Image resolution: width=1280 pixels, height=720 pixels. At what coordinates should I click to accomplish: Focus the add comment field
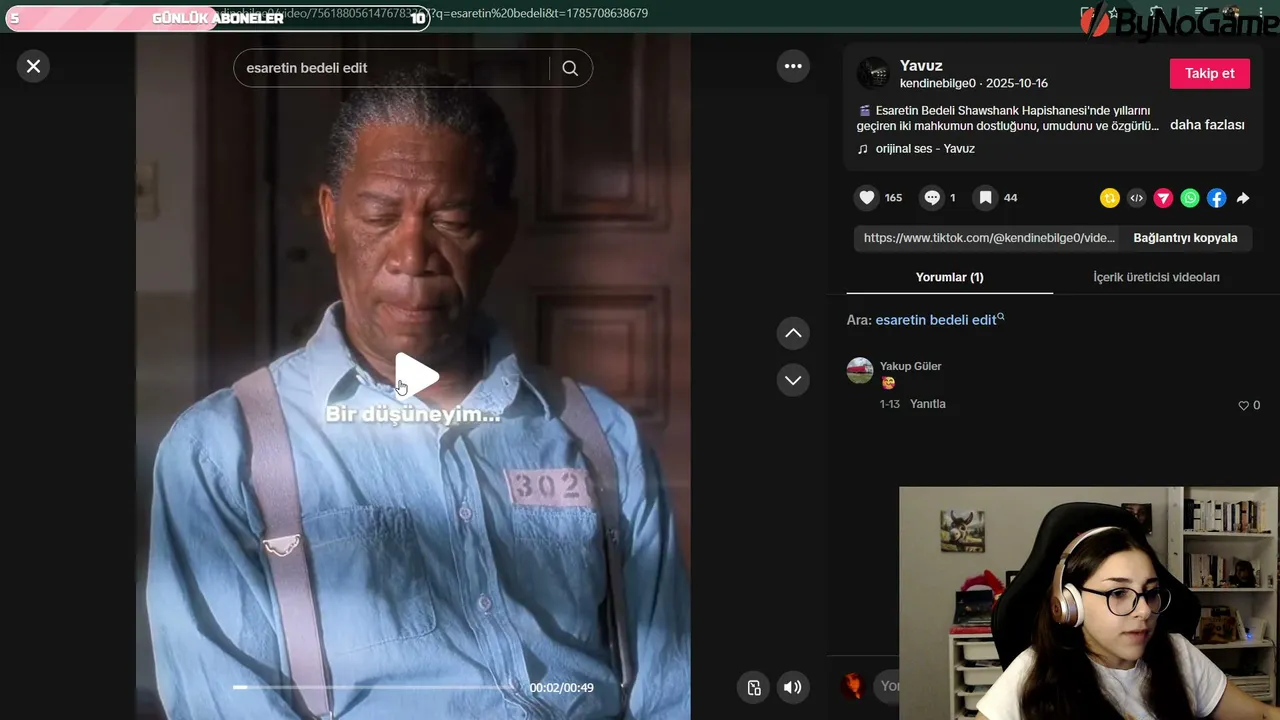click(x=888, y=686)
